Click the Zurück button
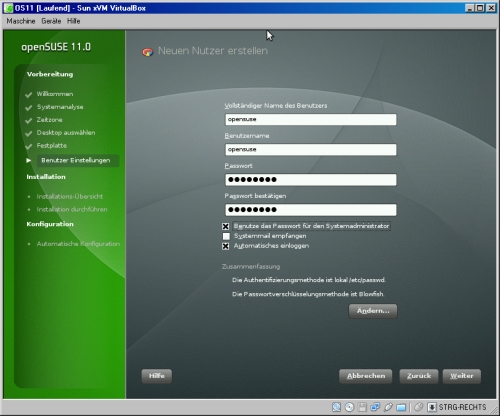Viewport: 500px width, 416px height. tap(419, 376)
